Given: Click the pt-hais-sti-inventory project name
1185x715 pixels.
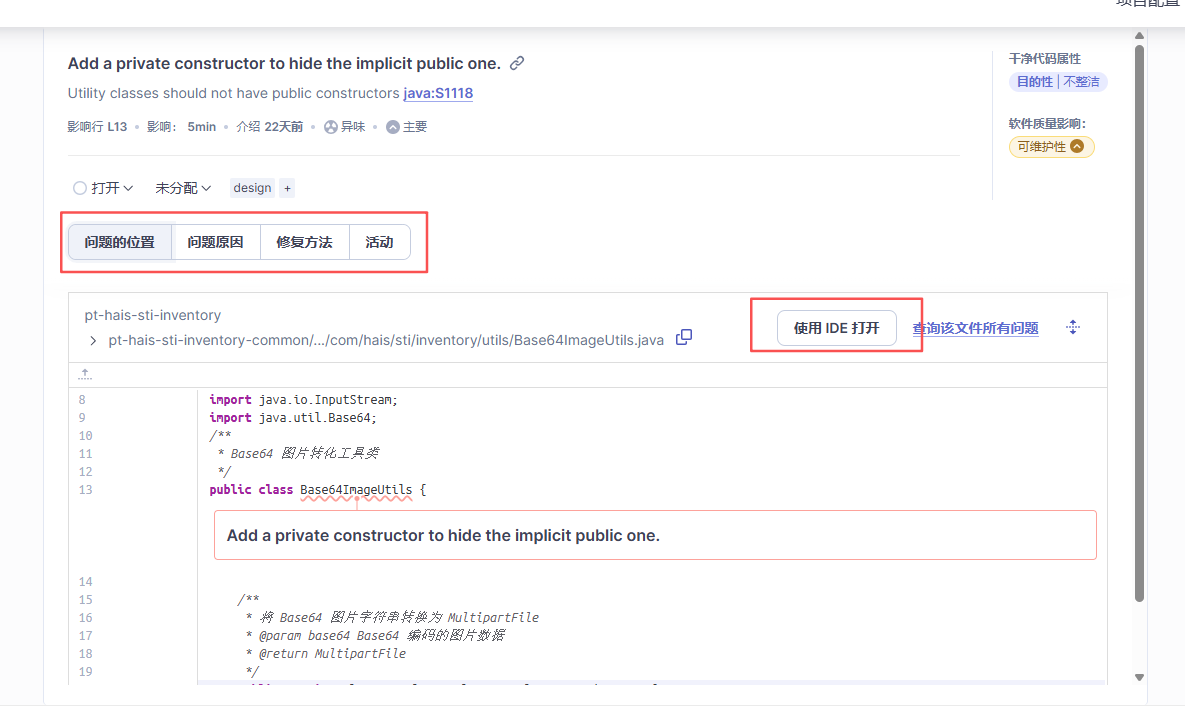Looking at the screenshot, I should pos(153,315).
